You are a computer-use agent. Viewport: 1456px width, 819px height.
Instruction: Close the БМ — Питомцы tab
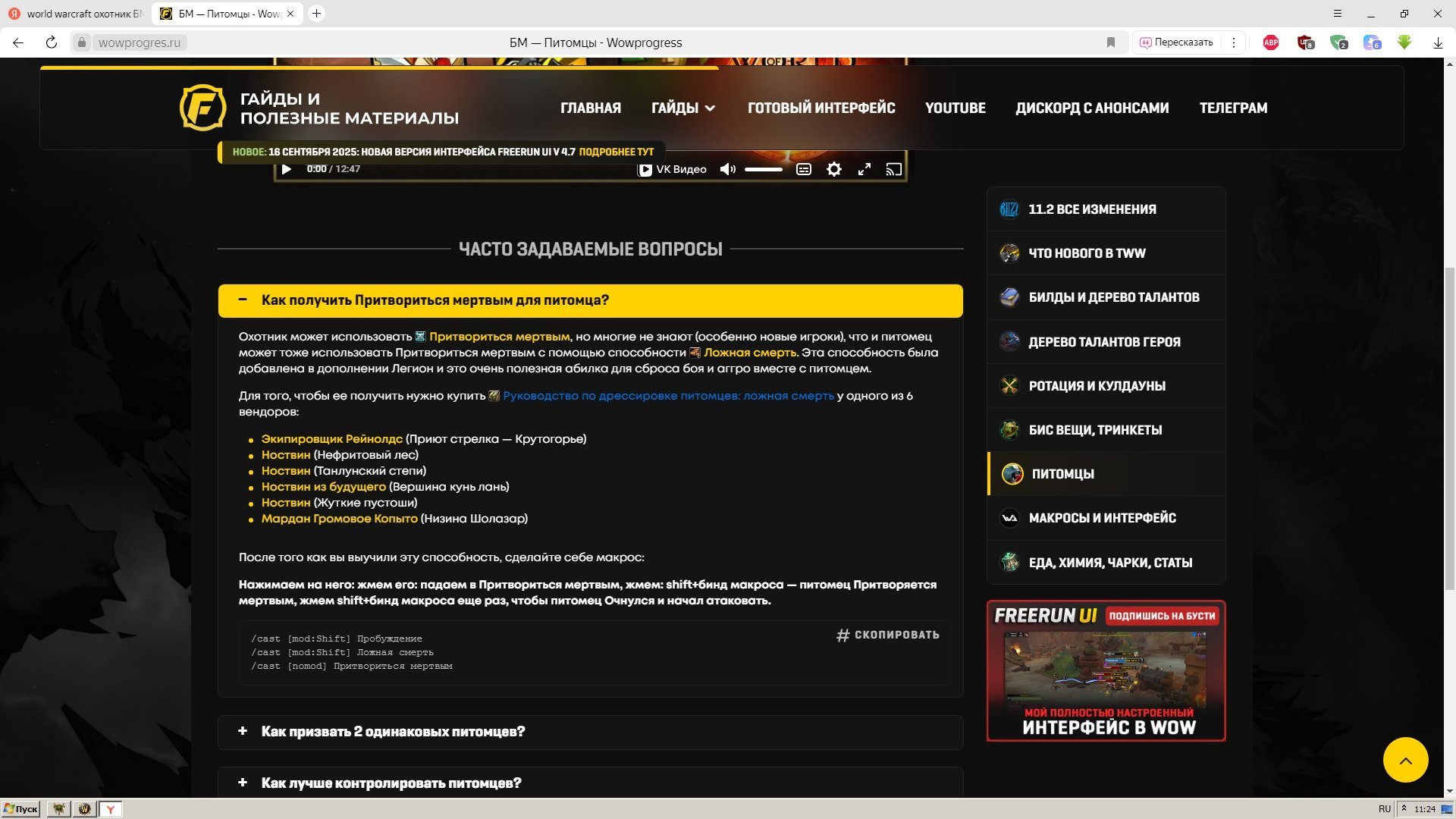click(290, 14)
